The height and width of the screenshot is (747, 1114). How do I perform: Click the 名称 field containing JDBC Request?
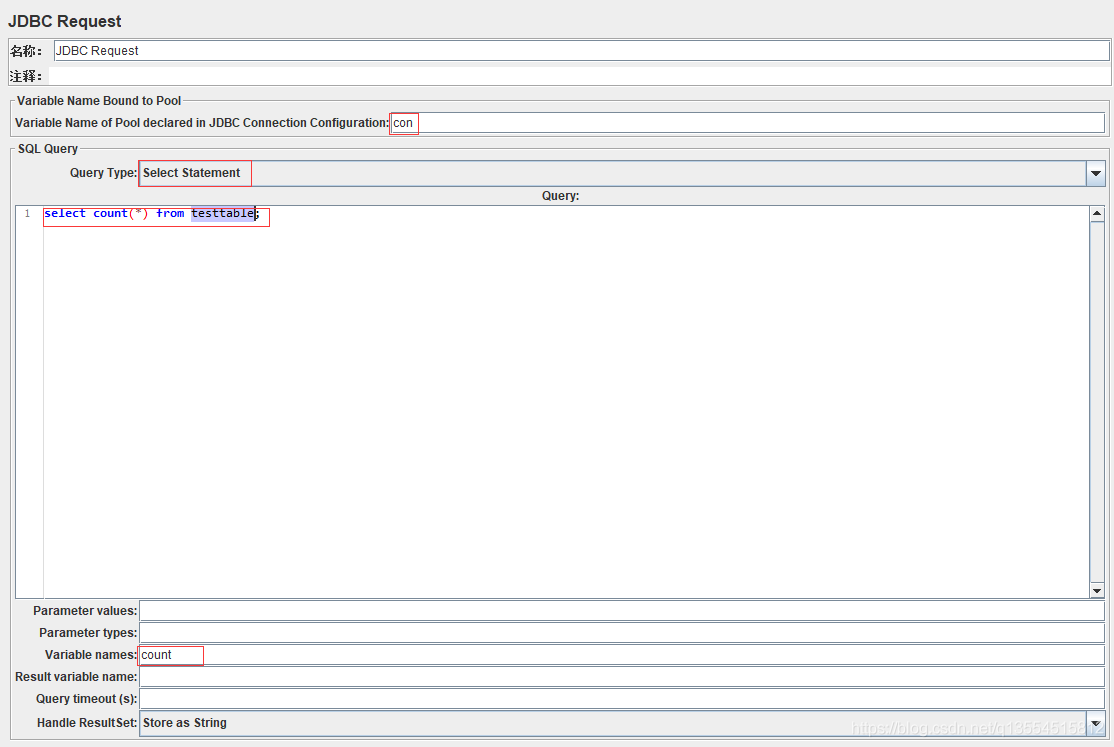[581, 50]
